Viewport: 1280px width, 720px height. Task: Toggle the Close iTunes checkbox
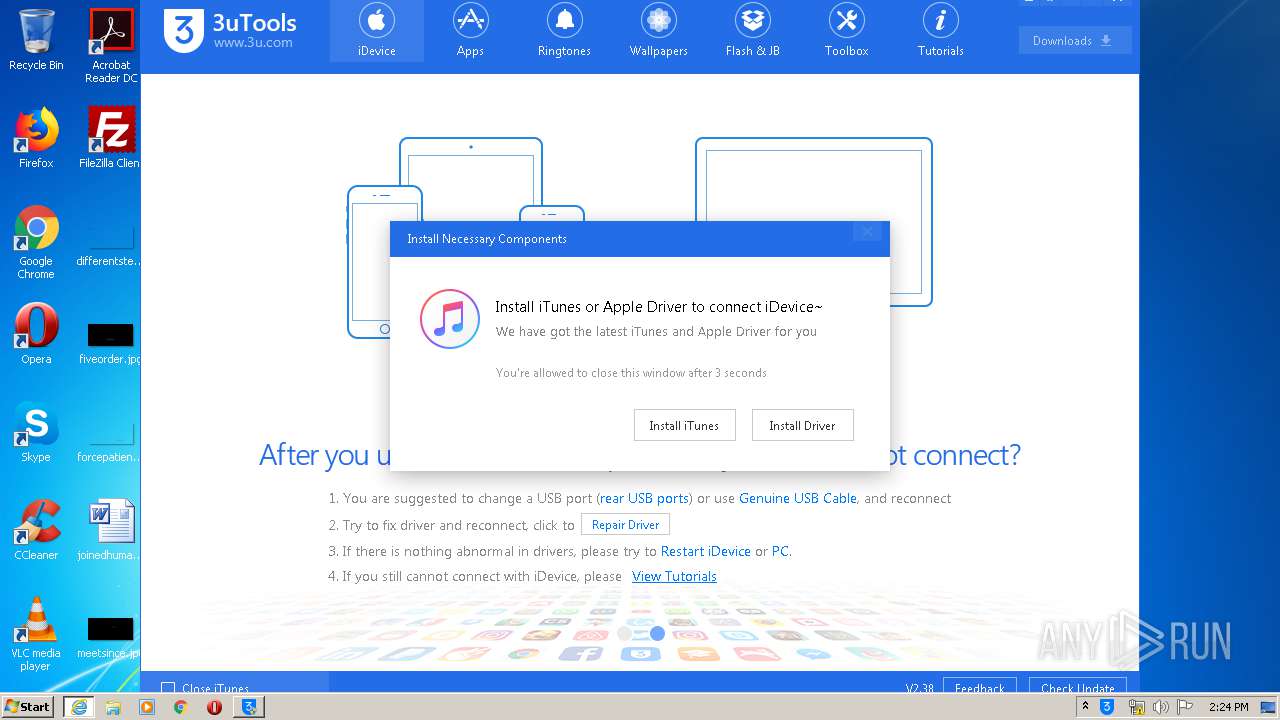pos(168,688)
